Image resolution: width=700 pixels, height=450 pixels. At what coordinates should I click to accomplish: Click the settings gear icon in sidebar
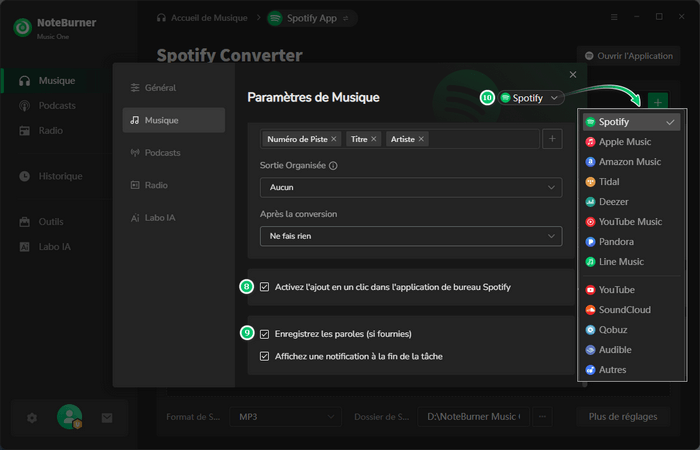[32, 417]
